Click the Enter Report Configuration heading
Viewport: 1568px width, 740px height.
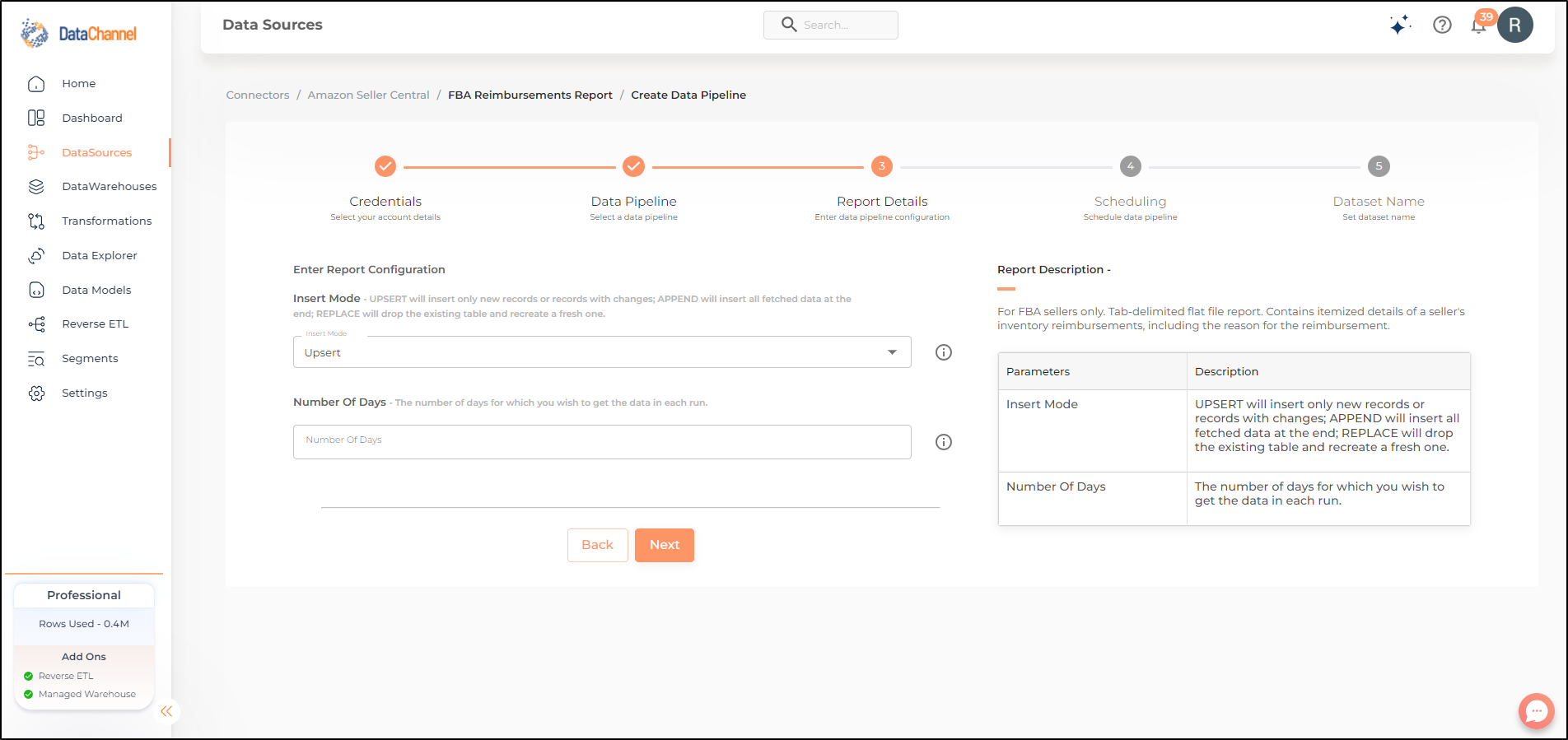pyautogui.click(x=369, y=270)
